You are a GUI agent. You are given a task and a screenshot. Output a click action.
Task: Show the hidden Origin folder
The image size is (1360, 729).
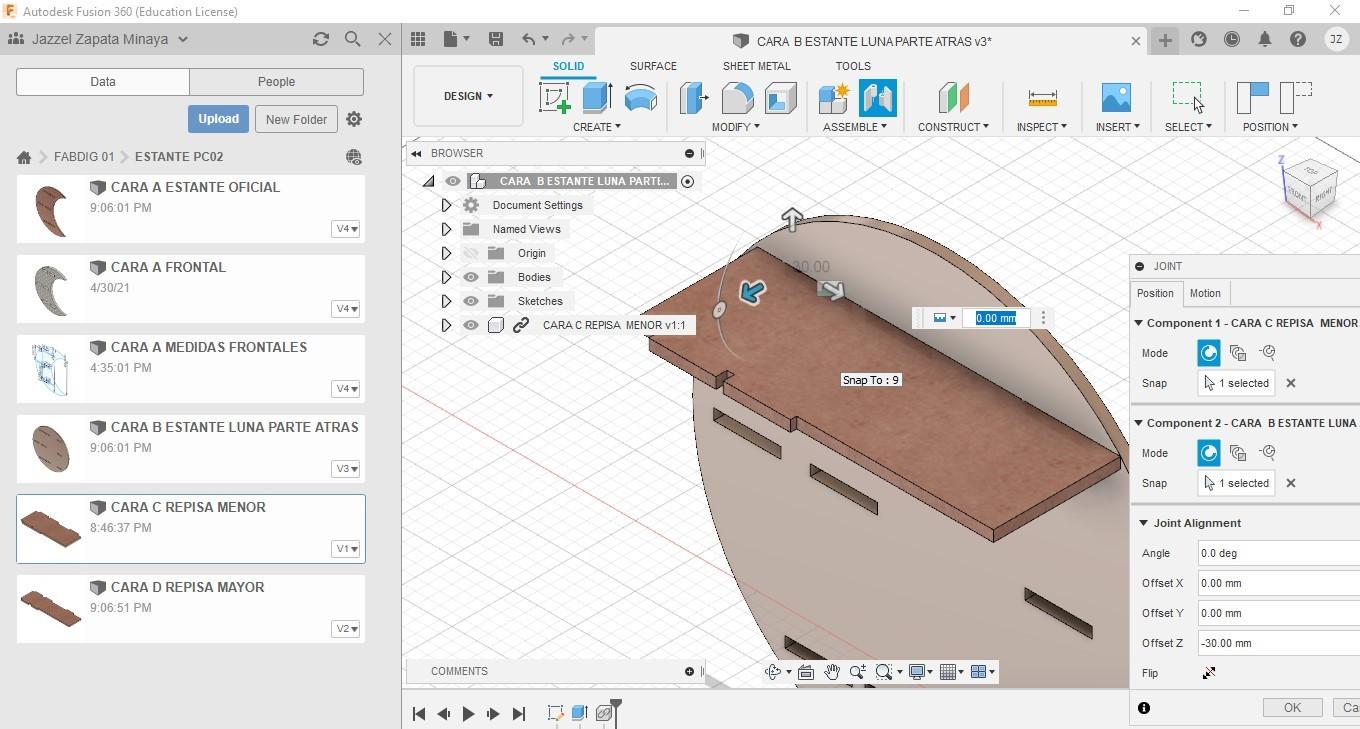pyautogui.click(x=471, y=253)
